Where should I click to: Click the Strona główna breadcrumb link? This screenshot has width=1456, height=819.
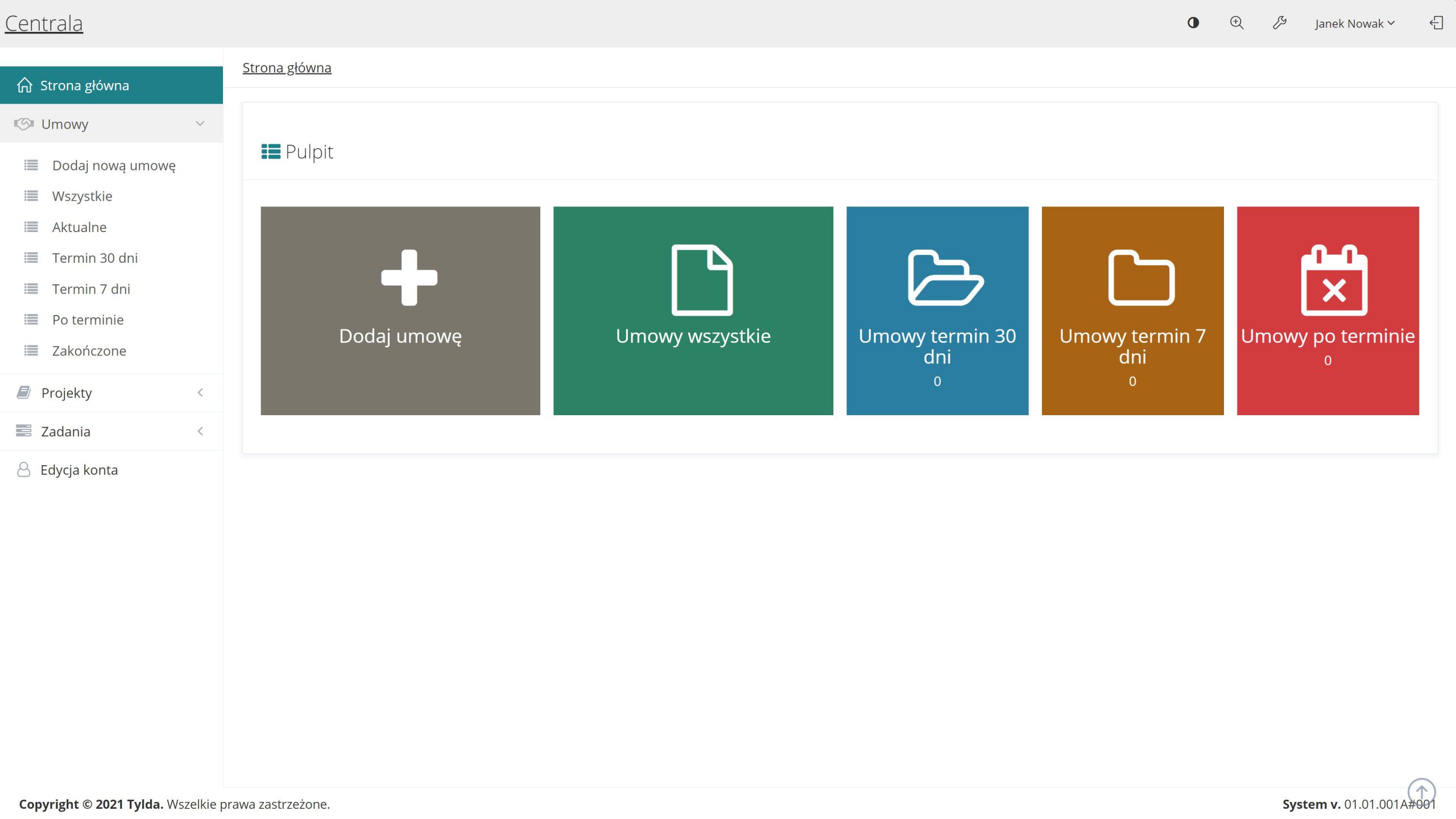point(287,68)
